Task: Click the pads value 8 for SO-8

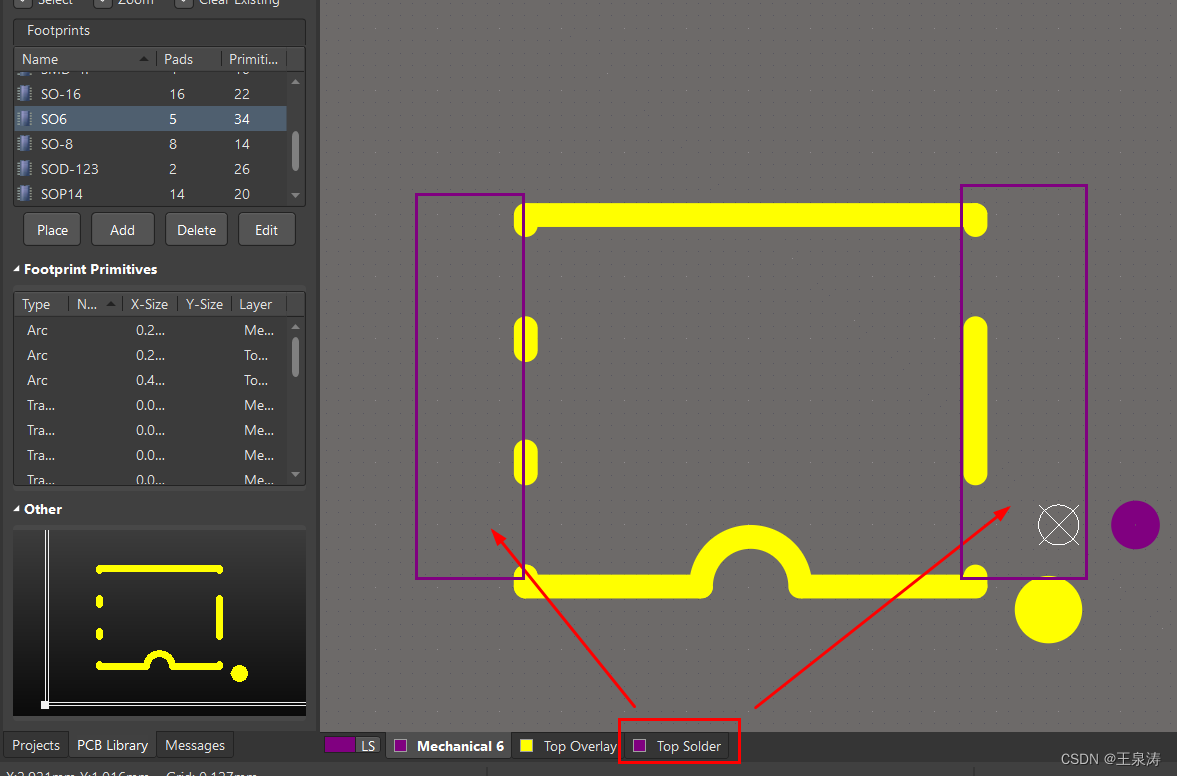Action: (173, 143)
